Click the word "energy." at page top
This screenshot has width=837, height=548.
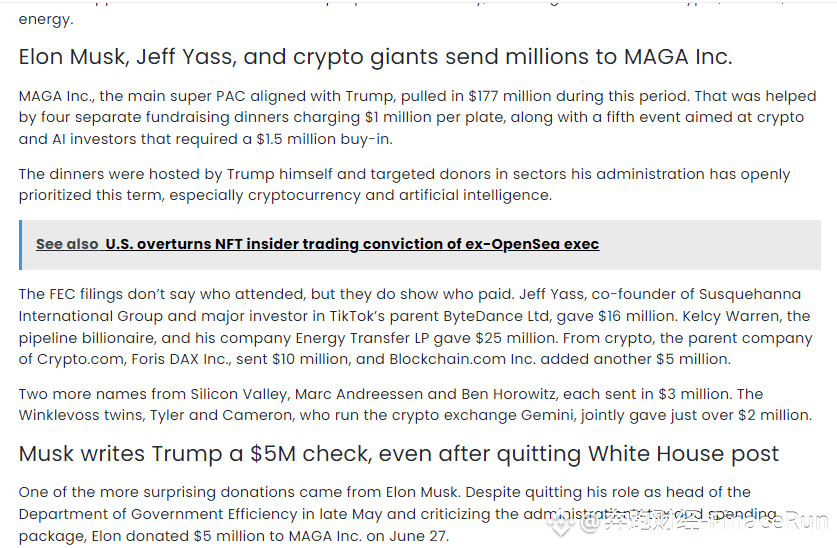point(45,20)
